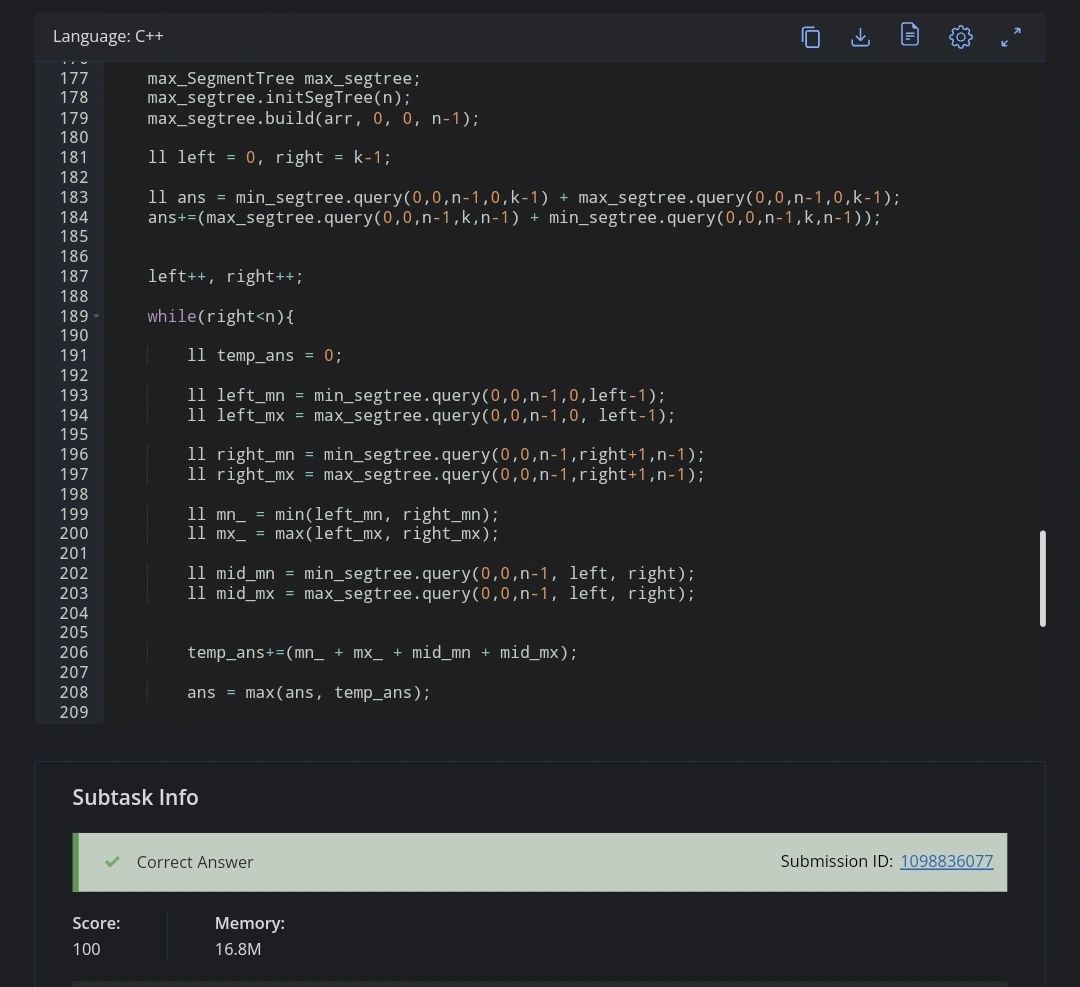Click the 'll ans = min_segtree.query' line
1080x987 pixels.
523,197
